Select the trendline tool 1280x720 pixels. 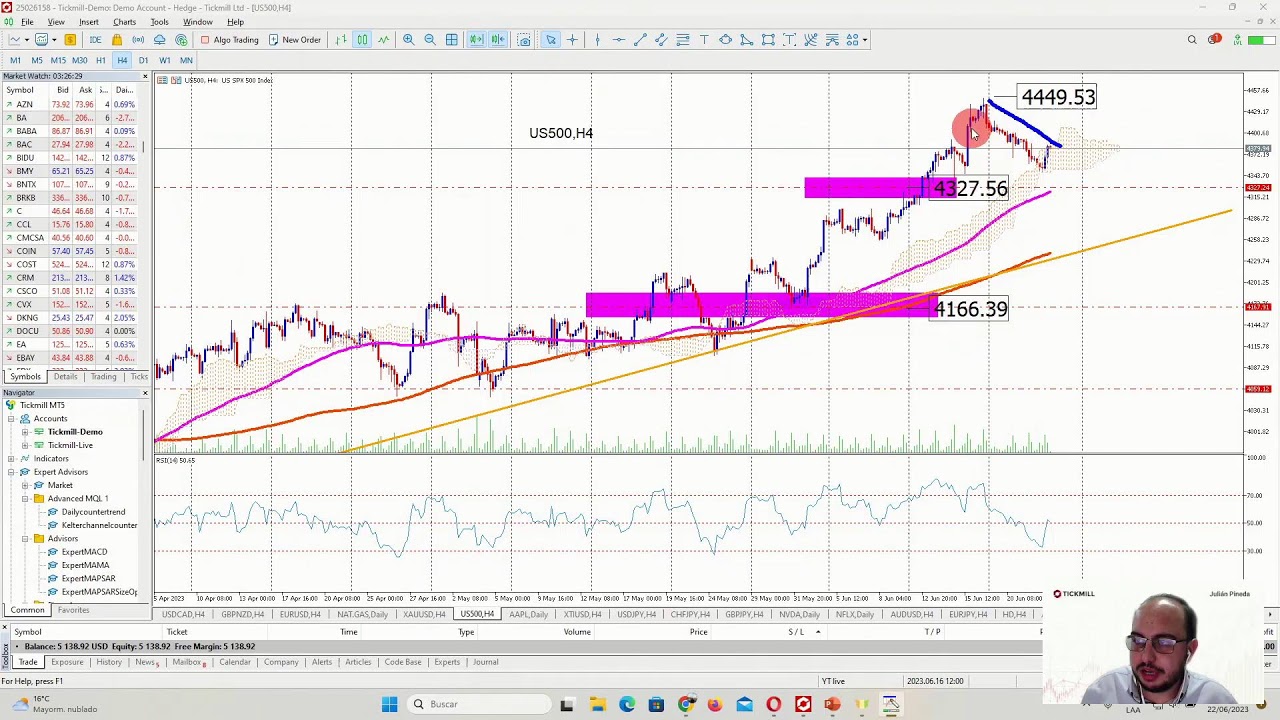click(x=640, y=40)
